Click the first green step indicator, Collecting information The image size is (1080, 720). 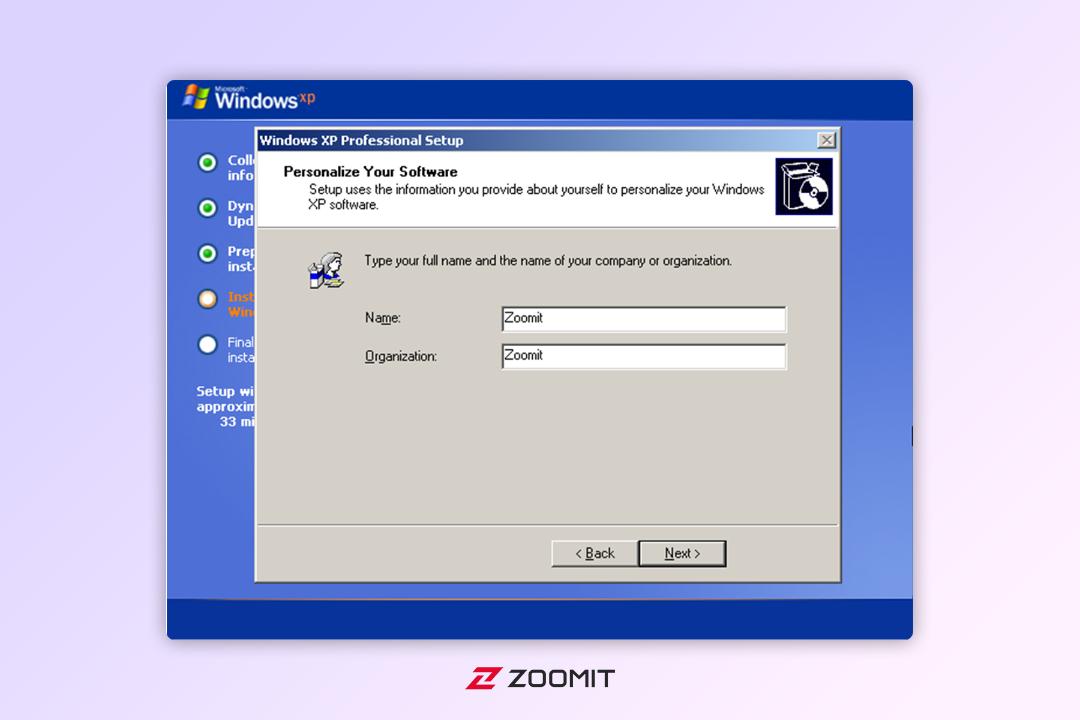(207, 163)
